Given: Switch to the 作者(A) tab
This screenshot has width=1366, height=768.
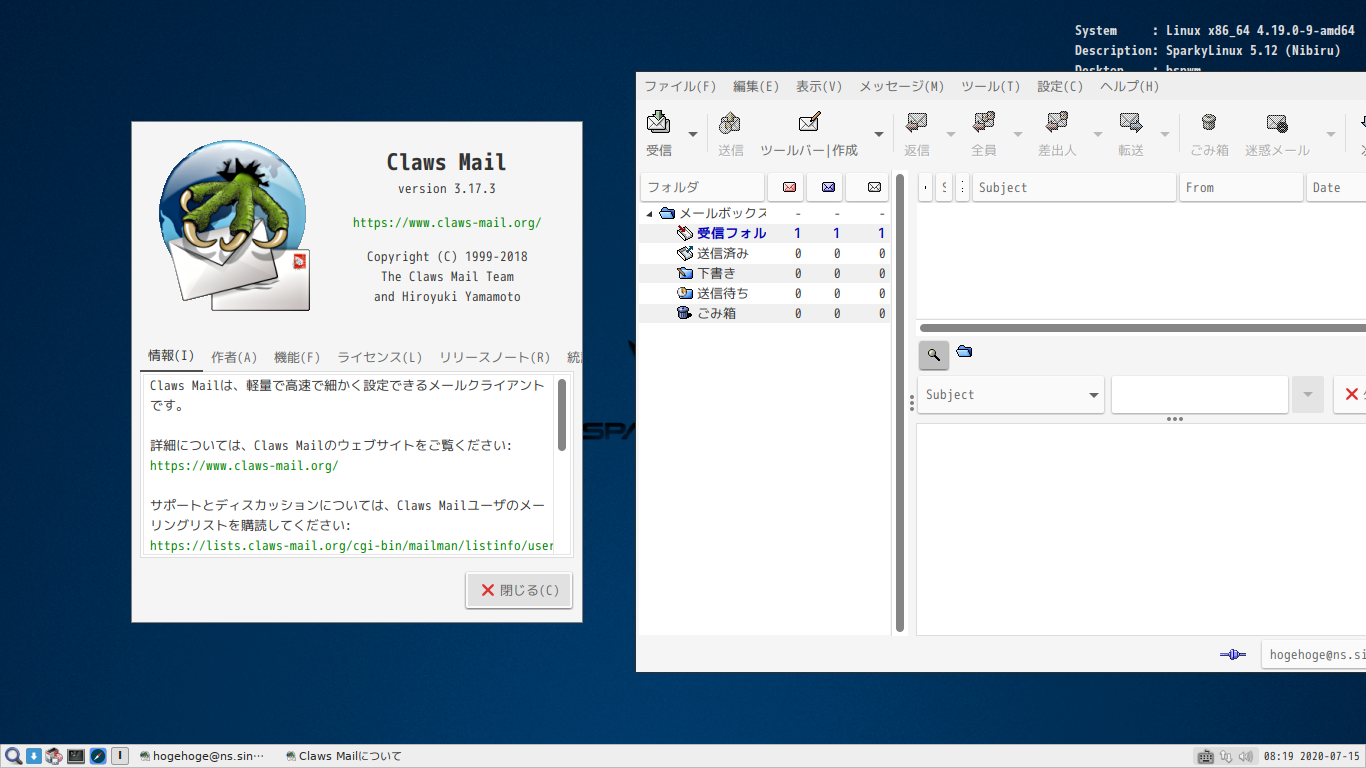Looking at the screenshot, I should point(234,357).
